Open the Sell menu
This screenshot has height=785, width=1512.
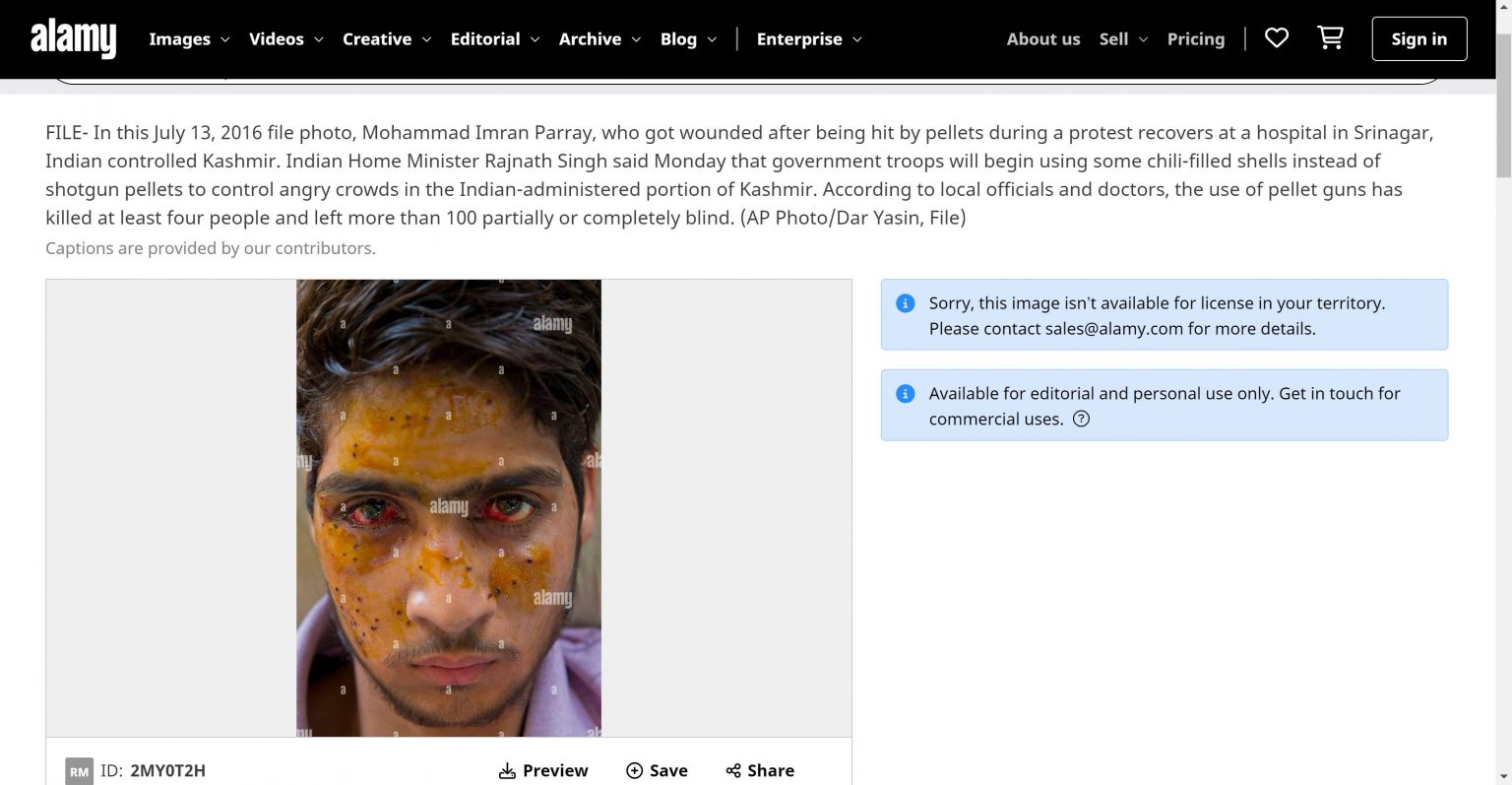(x=1113, y=39)
